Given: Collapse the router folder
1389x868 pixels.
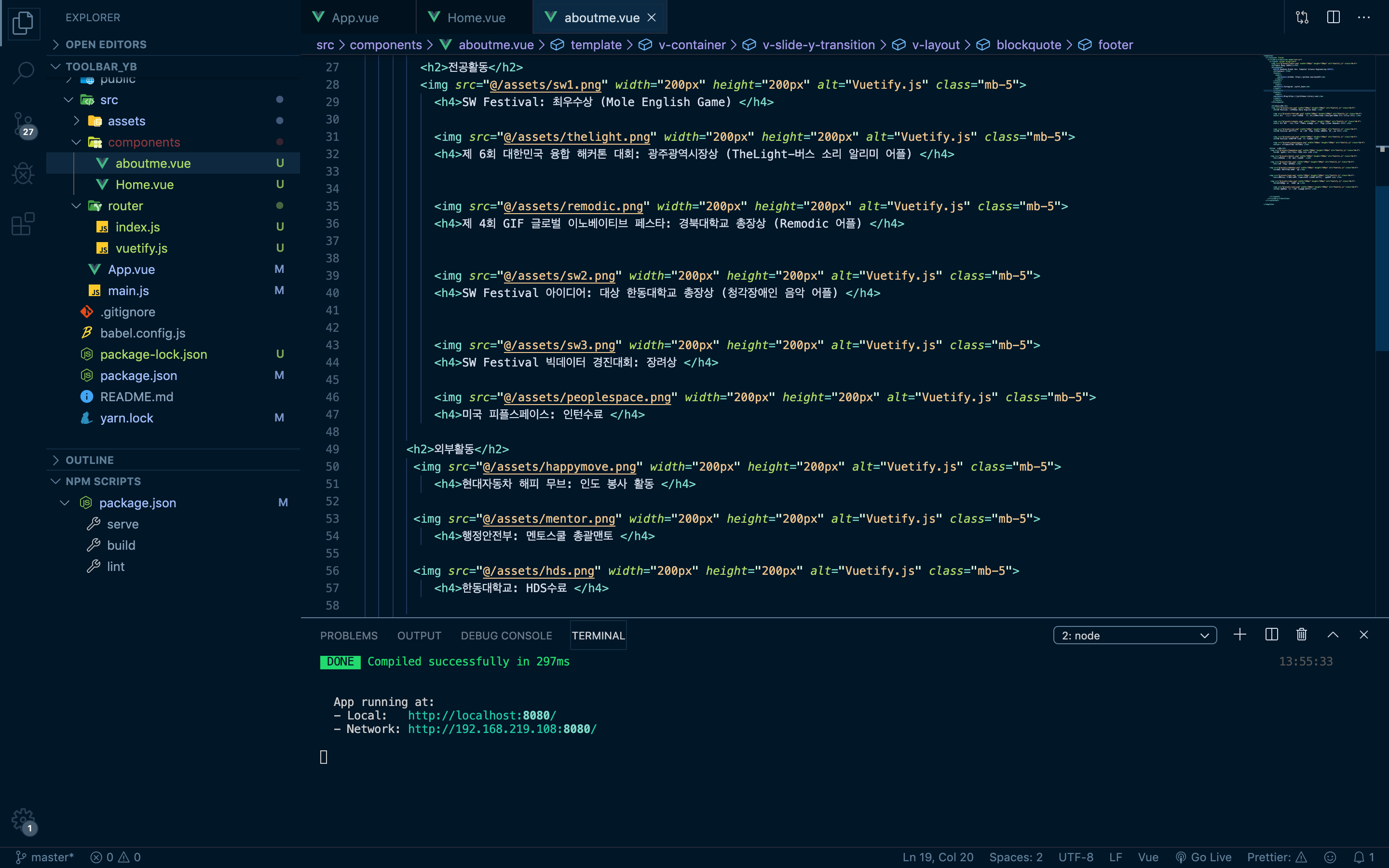Looking at the screenshot, I should point(125,205).
